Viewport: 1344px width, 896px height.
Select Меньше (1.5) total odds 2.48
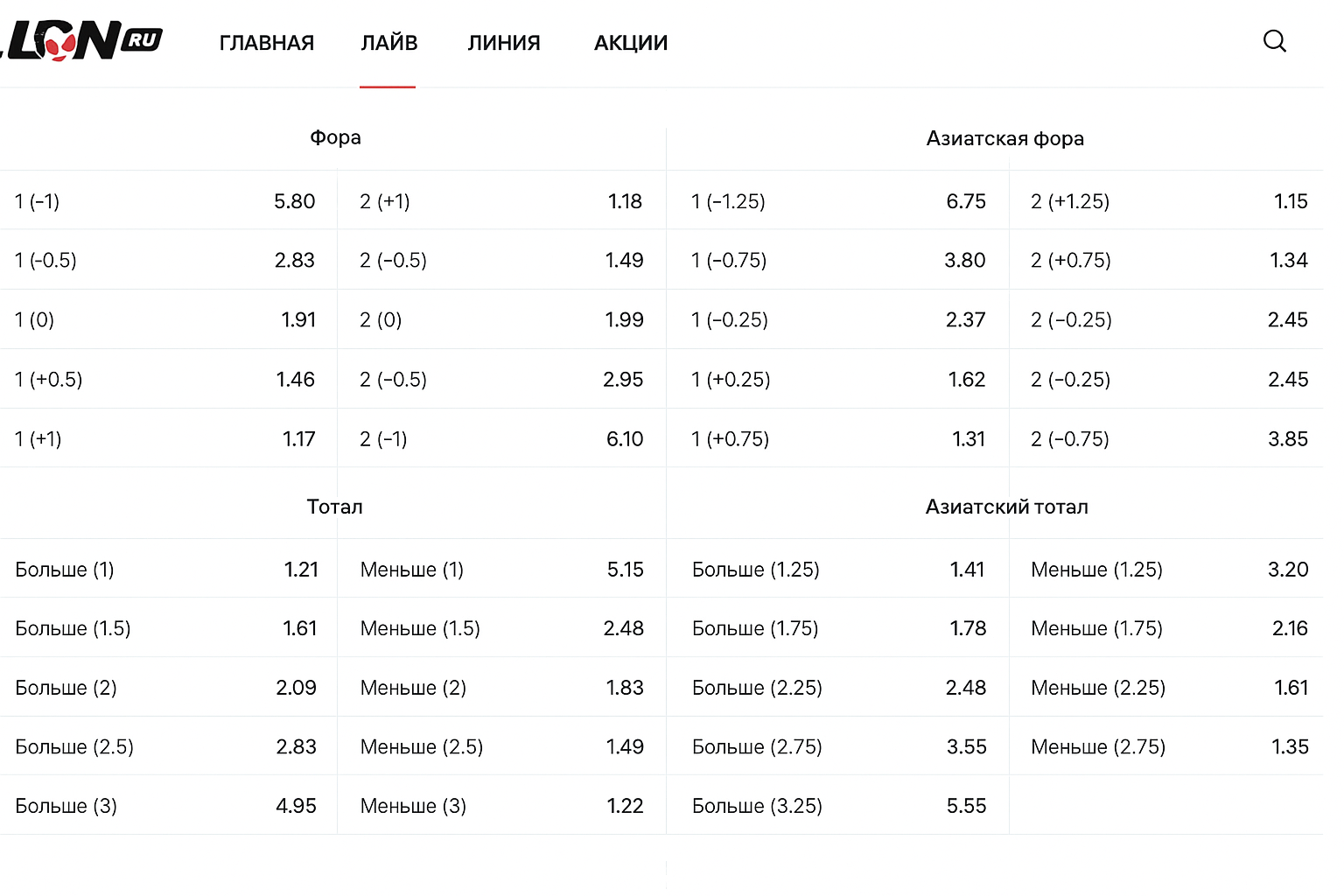click(500, 628)
